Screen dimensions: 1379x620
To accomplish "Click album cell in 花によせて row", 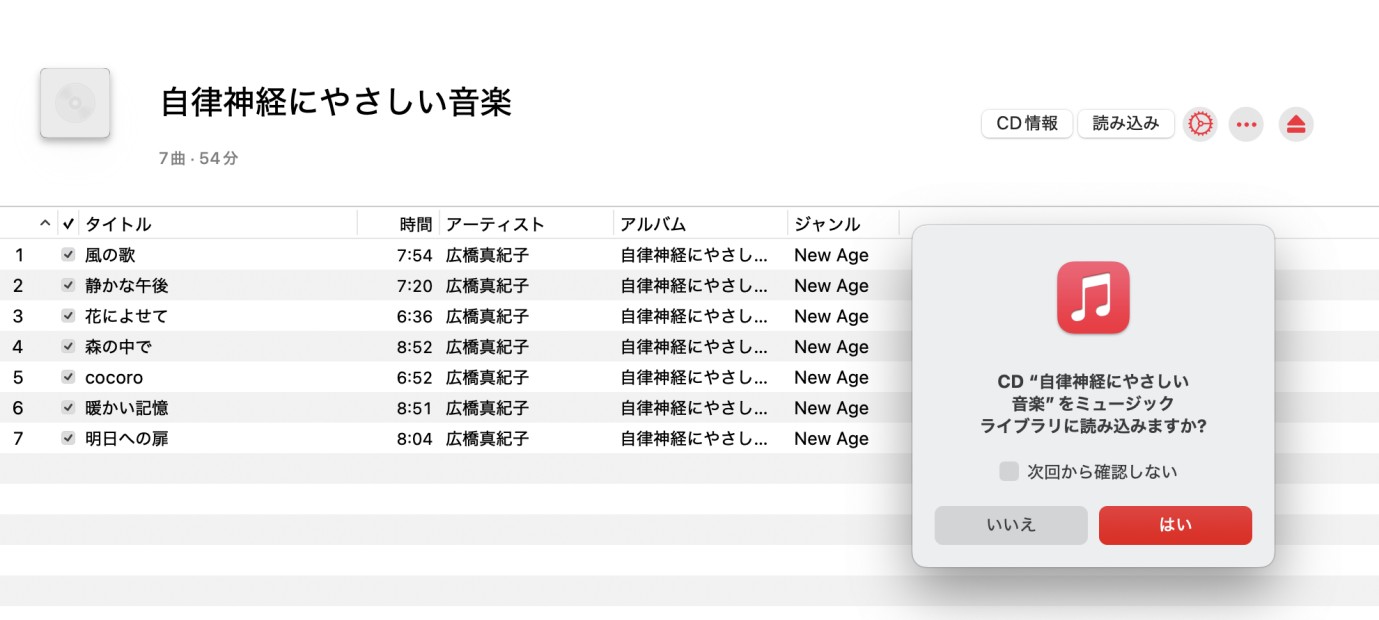I will click(x=694, y=316).
